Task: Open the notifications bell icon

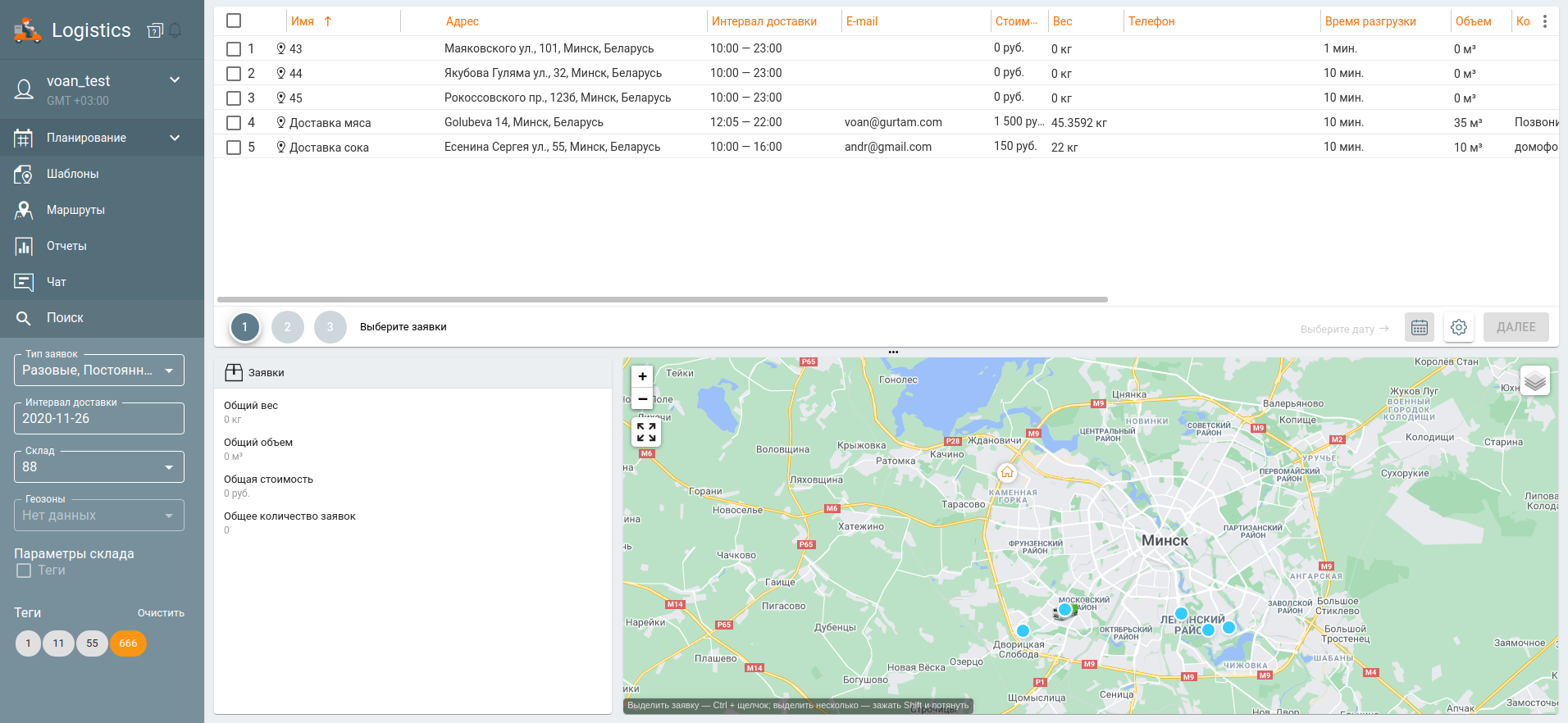Action: [x=175, y=31]
